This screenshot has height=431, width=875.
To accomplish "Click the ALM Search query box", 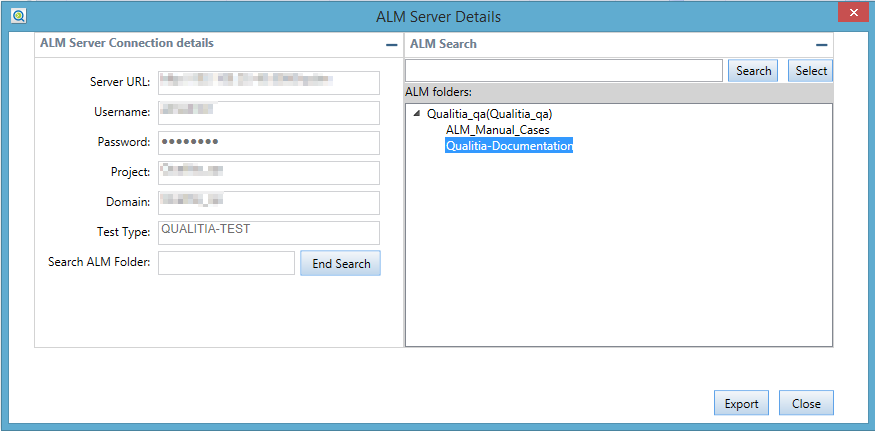I will point(563,71).
